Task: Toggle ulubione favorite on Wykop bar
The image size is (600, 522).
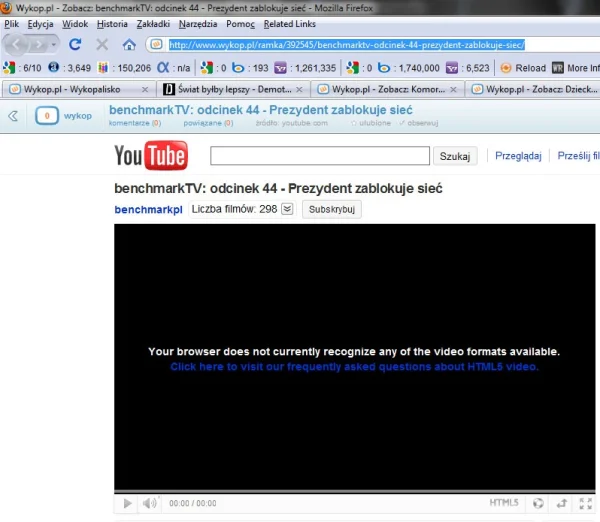Action: pos(370,123)
